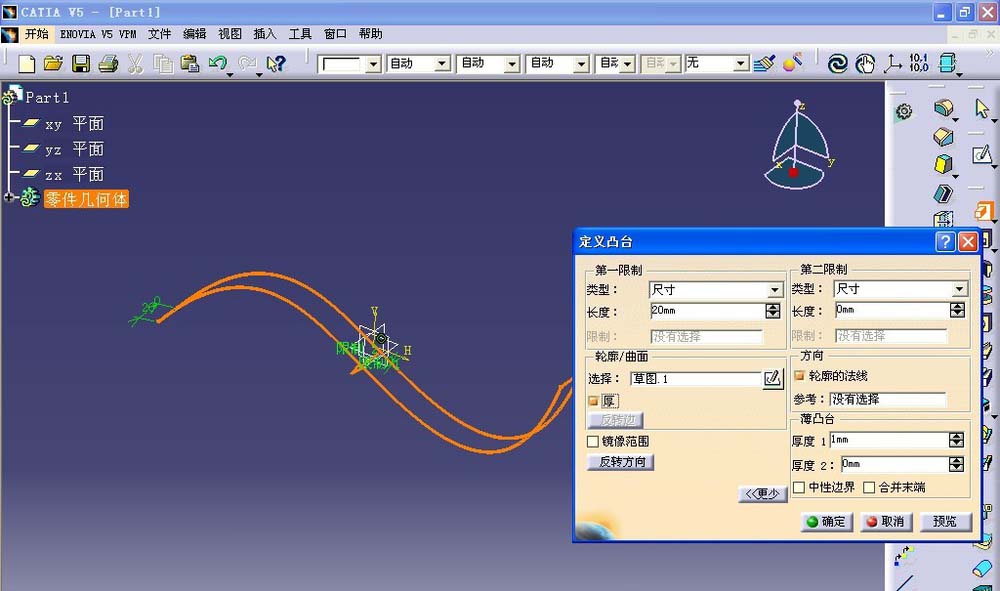Click the 选择 field showing 草图.1
The image size is (1000, 591).
point(696,379)
